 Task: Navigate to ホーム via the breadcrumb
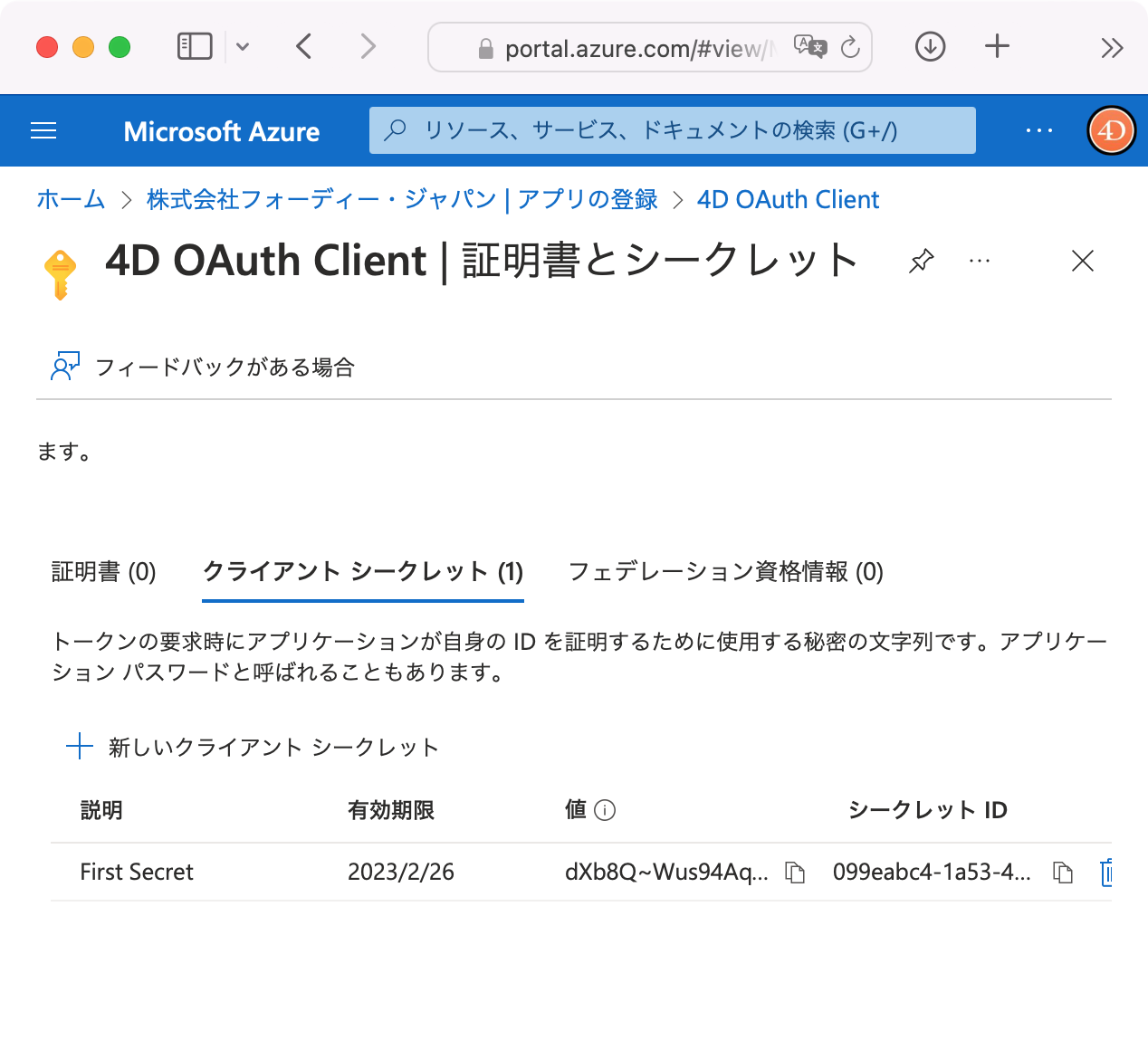tap(71, 199)
